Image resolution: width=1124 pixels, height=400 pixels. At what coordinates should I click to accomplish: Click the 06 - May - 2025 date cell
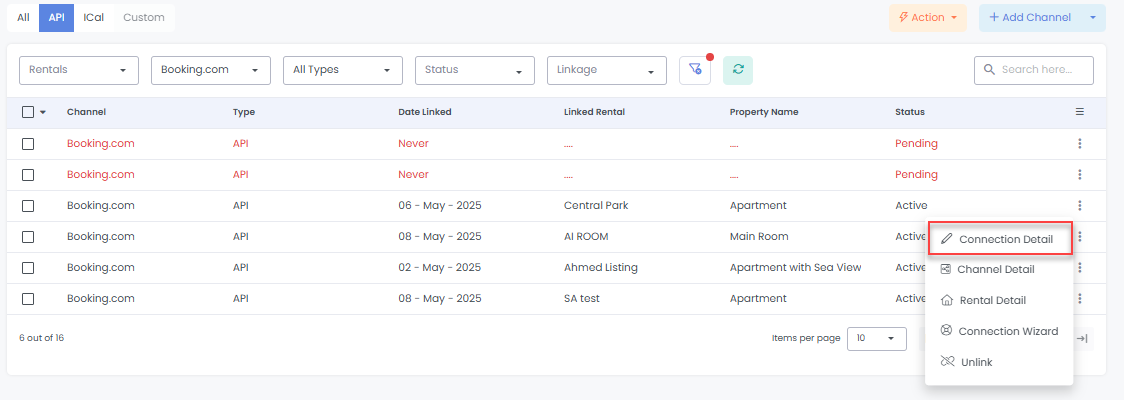click(439, 206)
